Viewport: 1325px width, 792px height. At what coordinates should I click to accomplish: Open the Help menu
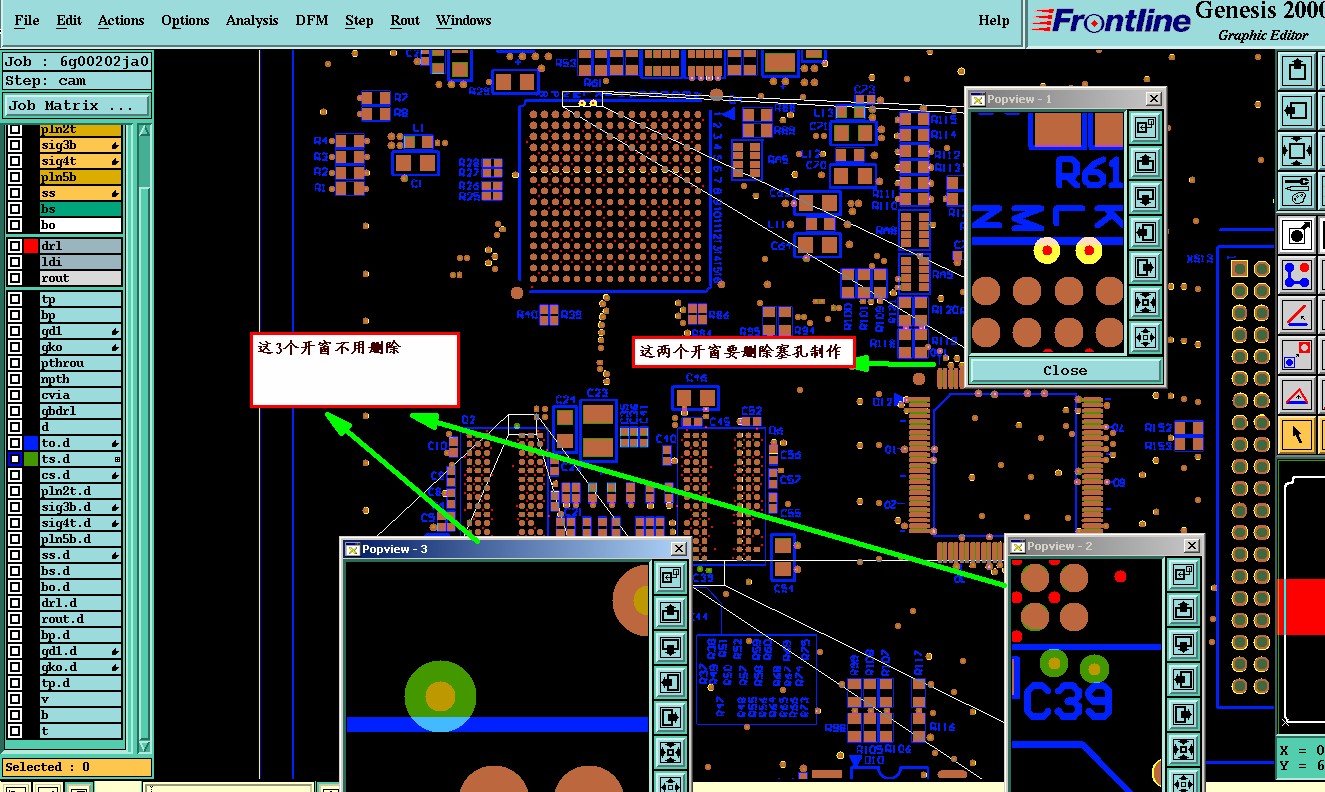[993, 20]
